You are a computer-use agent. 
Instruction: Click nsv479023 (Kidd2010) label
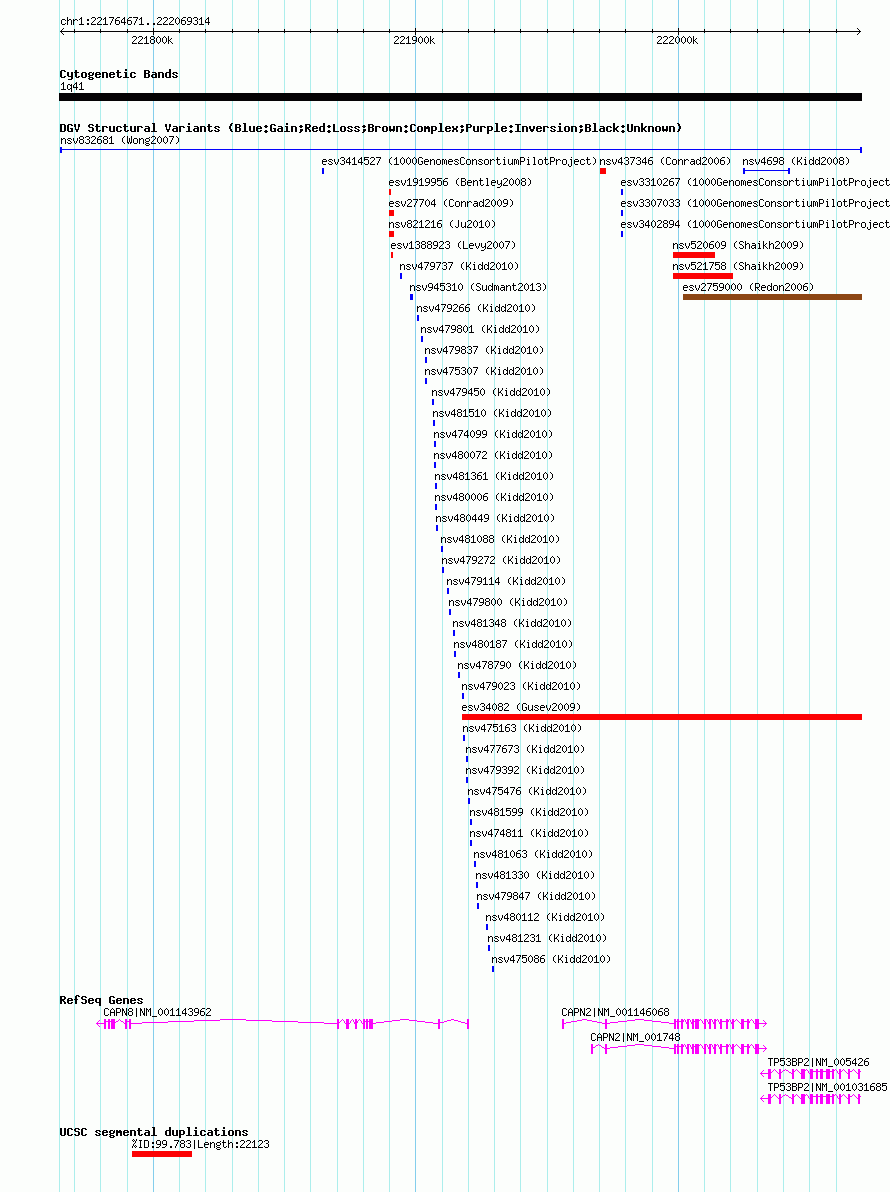pyautogui.click(x=521, y=686)
